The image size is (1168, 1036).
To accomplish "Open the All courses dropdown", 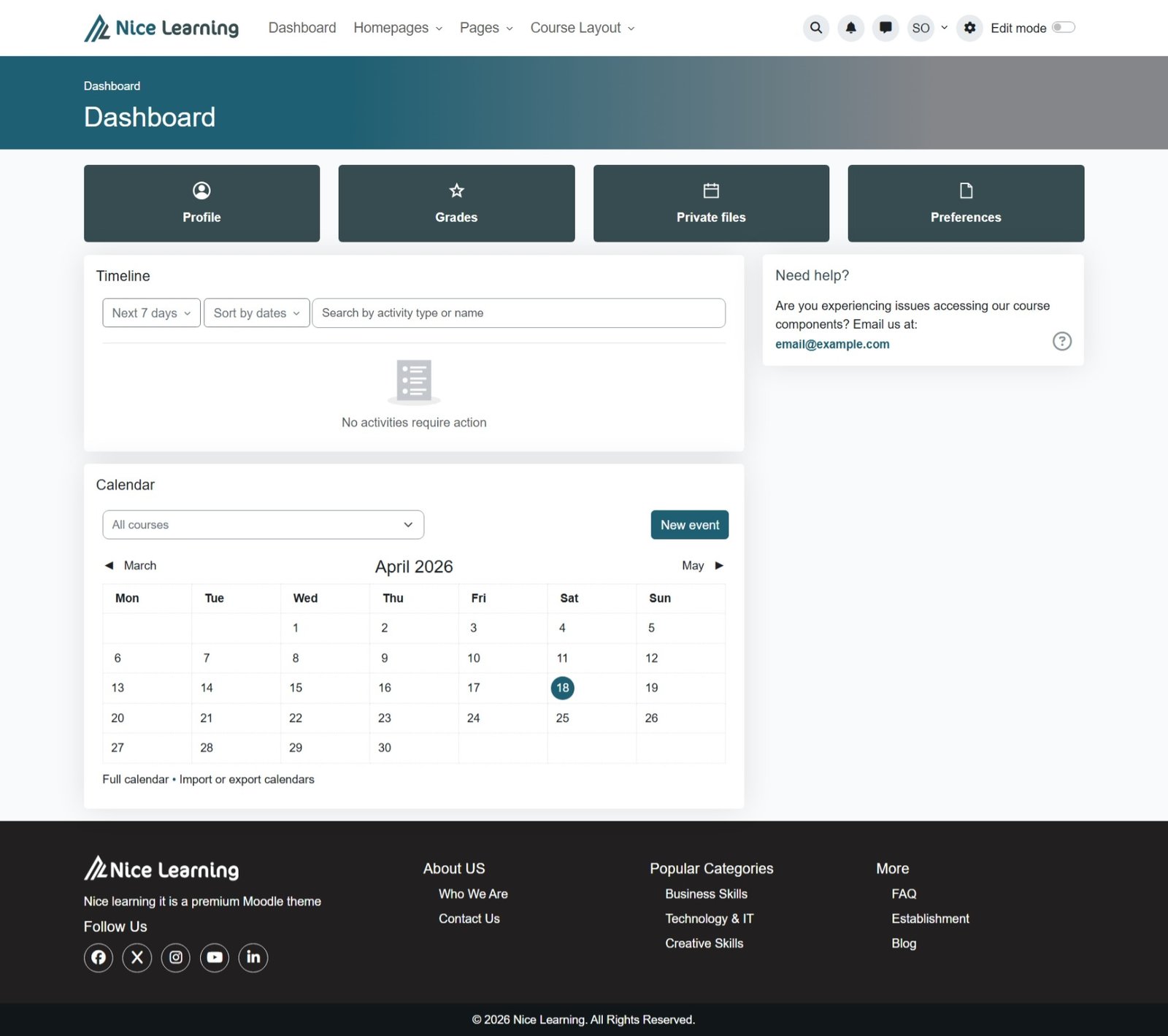I will (263, 524).
